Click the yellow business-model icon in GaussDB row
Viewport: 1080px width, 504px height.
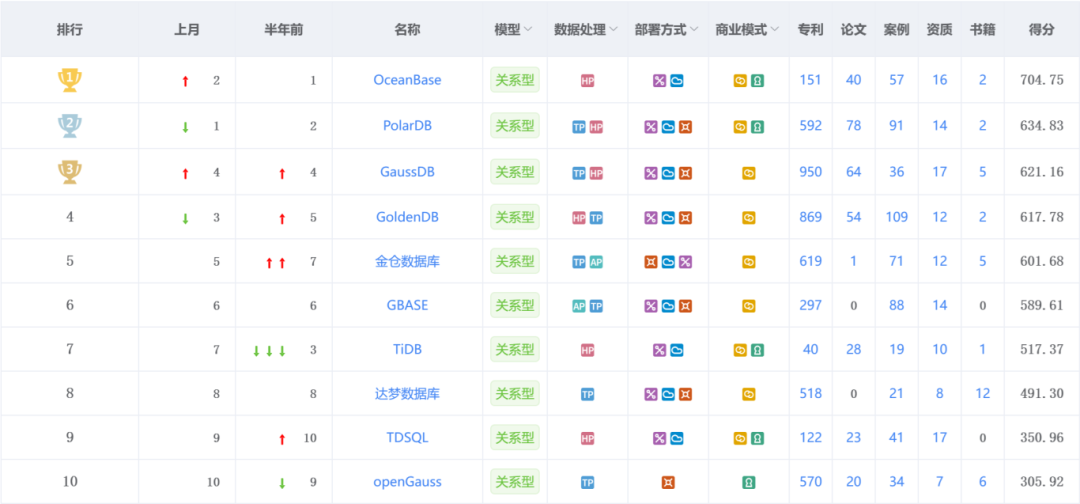pos(749,174)
